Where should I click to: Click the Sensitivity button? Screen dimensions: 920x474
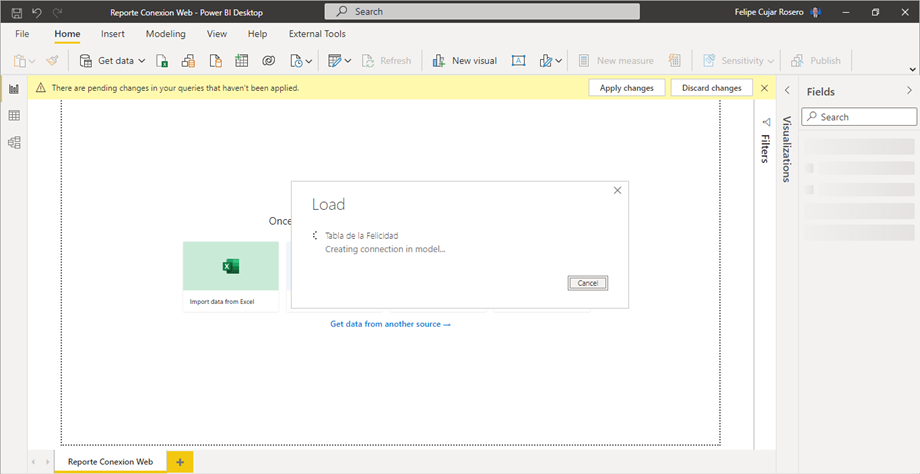738,60
